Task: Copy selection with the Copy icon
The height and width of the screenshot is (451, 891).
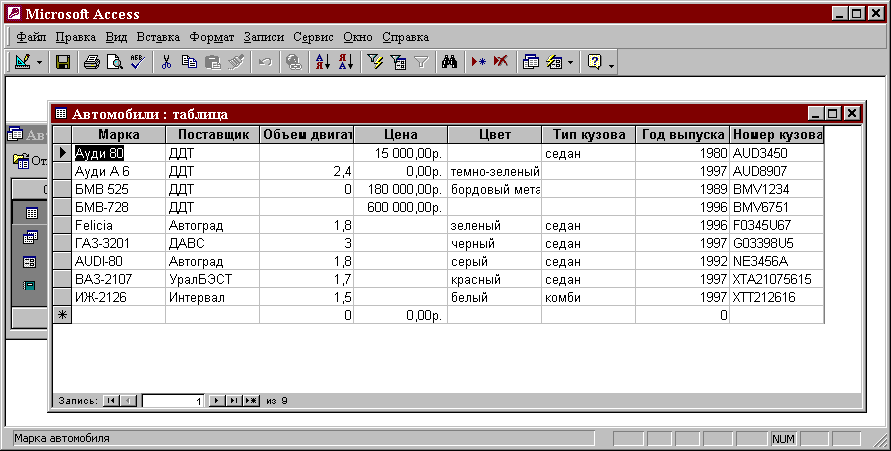Action: click(189, 61)
